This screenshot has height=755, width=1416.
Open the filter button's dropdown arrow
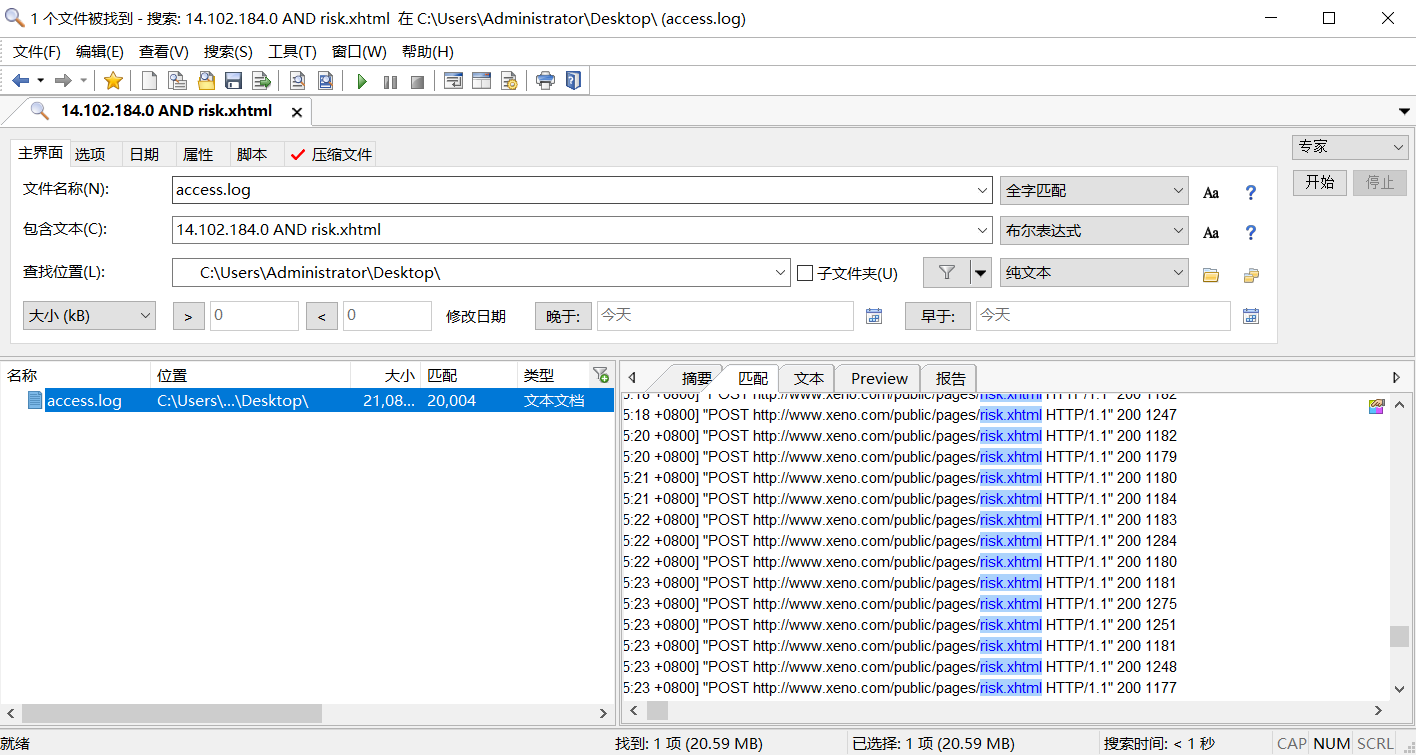coord(981,272)
